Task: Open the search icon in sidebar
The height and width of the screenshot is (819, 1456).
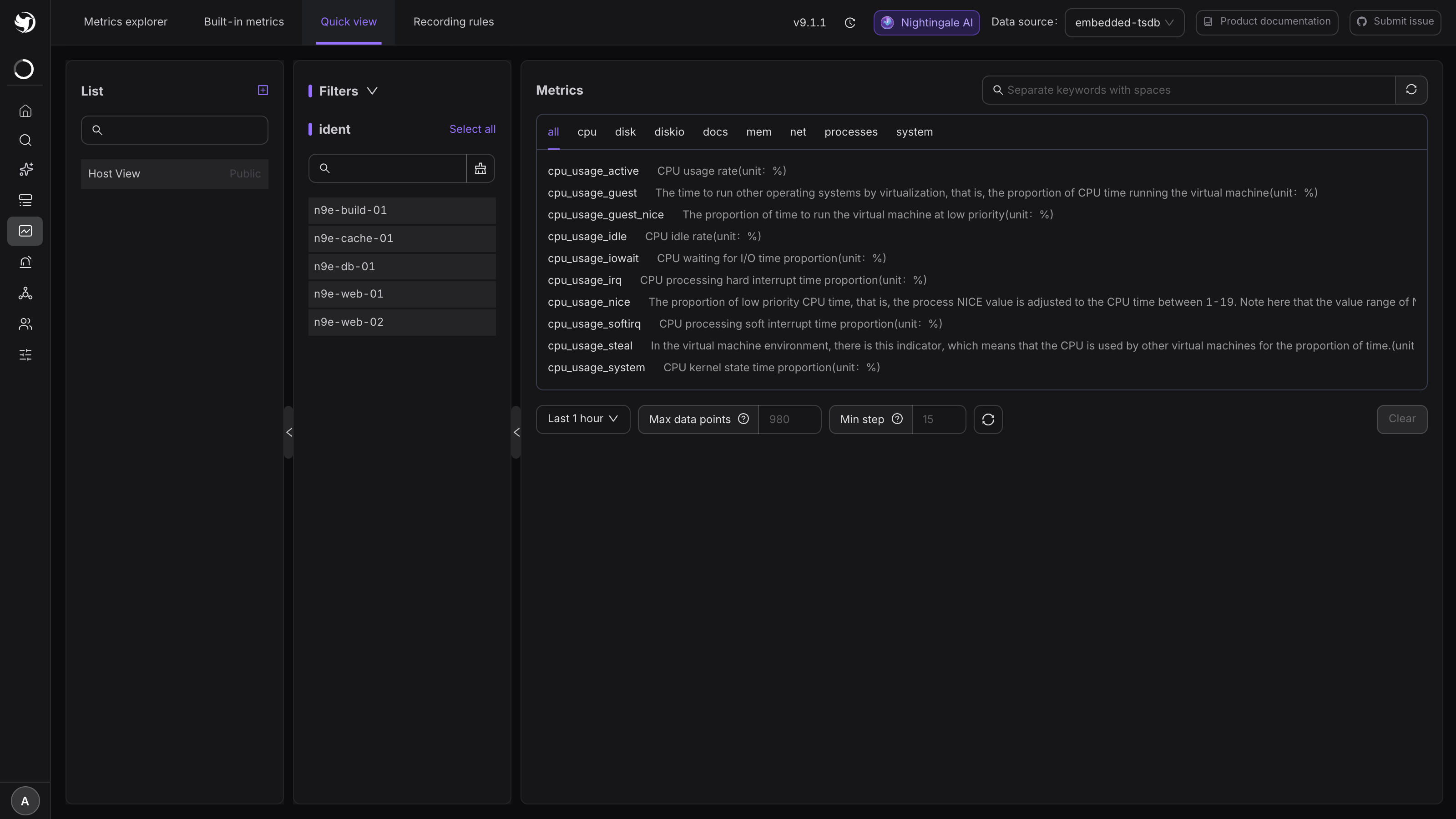Action: [x=25, y=140]
